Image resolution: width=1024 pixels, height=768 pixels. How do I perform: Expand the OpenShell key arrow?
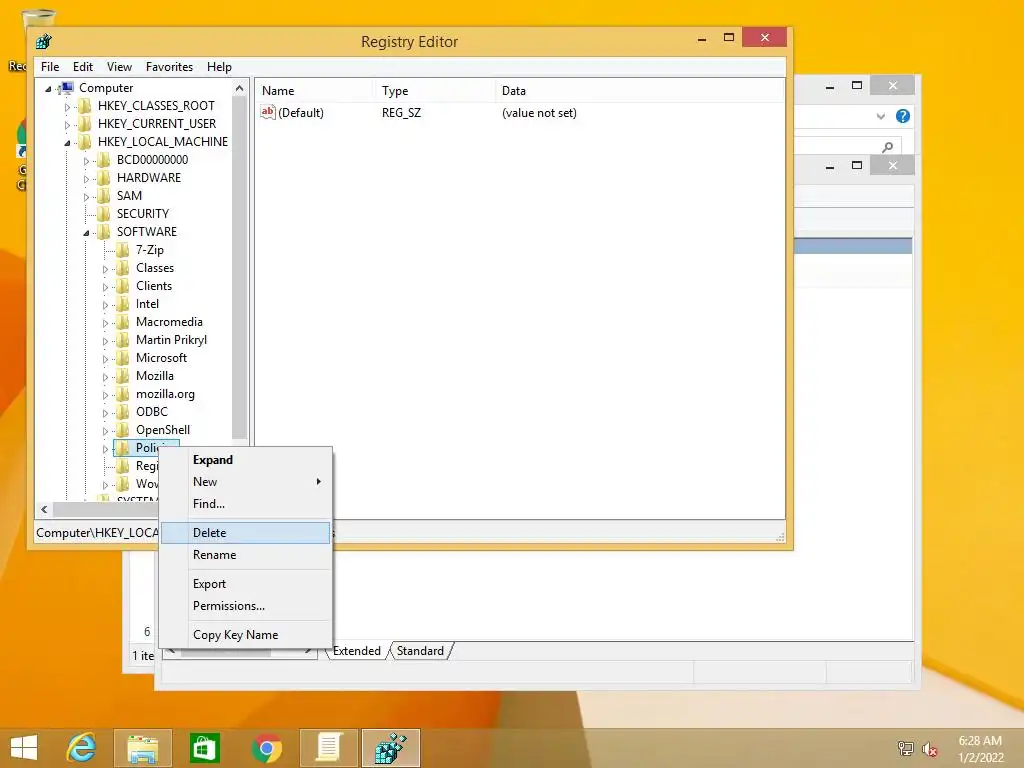pos(104,431)
